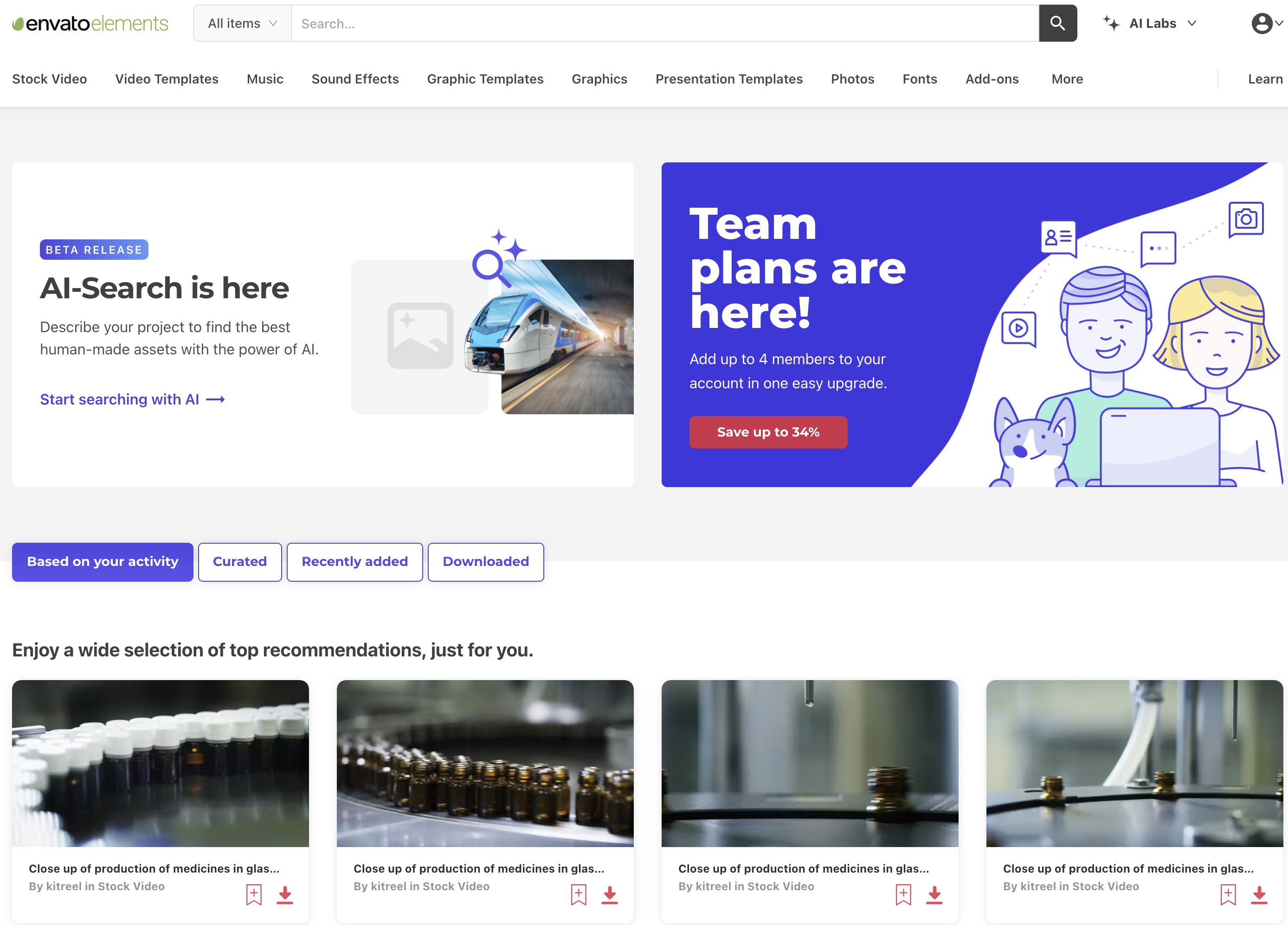1288x925 pixels.
Task: Click the envato elements logo
Action: 90,23
